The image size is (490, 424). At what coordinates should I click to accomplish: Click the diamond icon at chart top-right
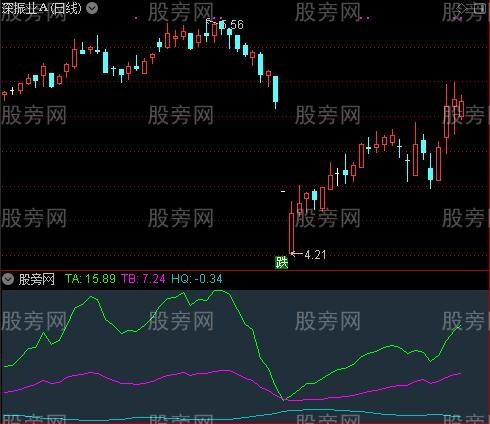click(x=463, y=9)
